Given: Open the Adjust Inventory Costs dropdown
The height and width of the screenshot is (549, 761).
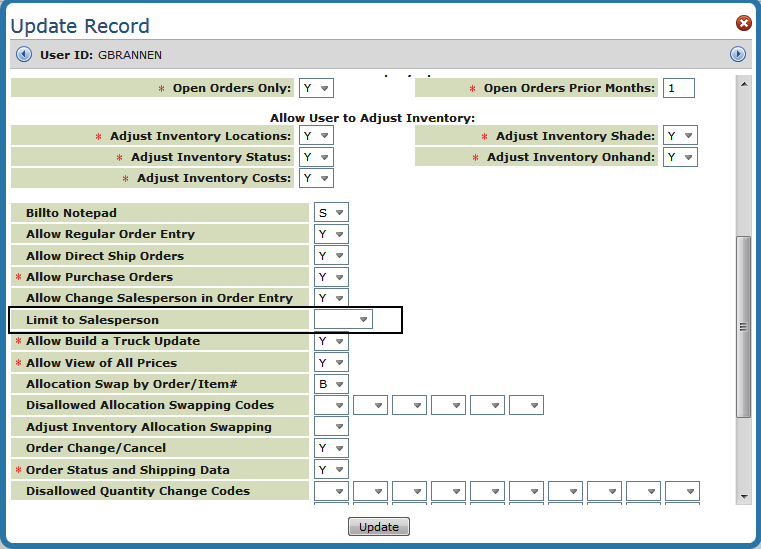Looking at the screenshot, I should pos(316,178).
